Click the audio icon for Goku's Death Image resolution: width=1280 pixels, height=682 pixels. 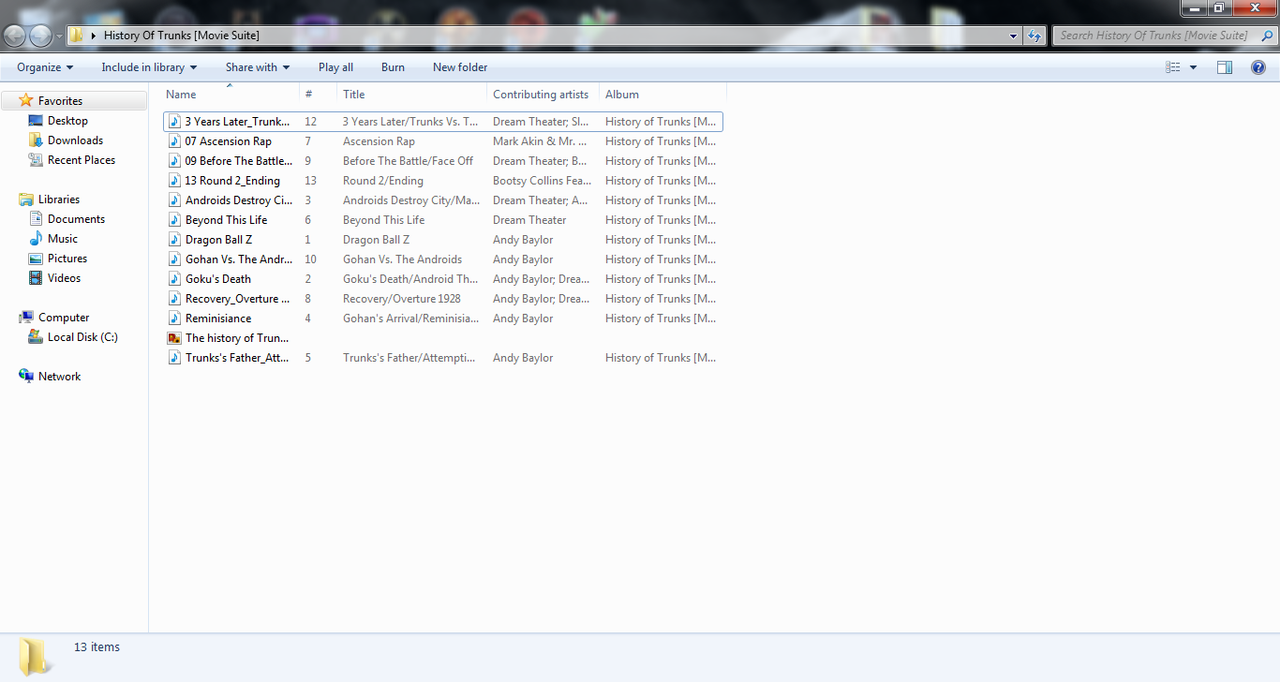(x=174, y=279)
